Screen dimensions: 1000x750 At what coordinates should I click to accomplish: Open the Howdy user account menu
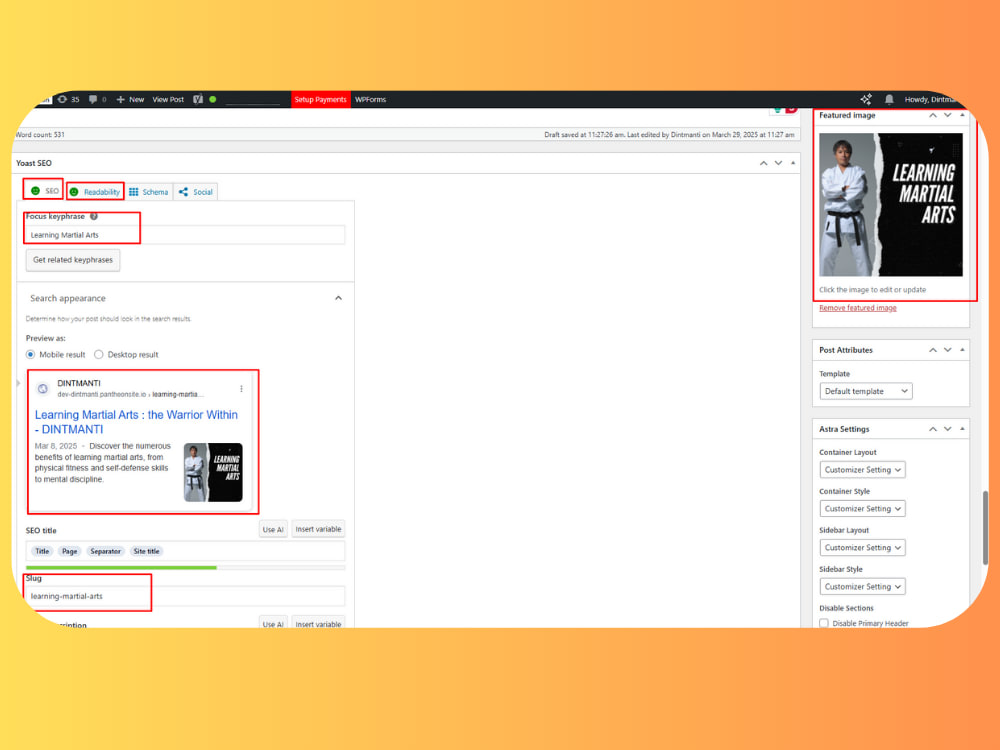[x=931, y=99]
